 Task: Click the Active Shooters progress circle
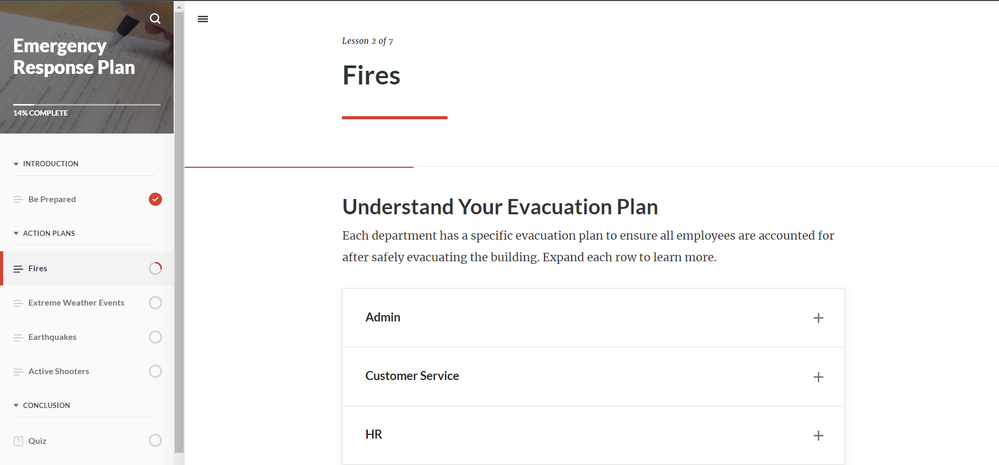pyautogui.click(x=155, y=372)
